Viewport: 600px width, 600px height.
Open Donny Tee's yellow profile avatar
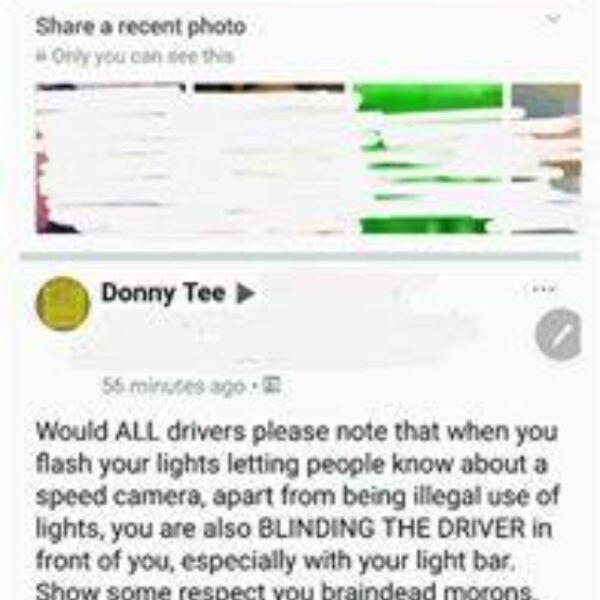click(x=63, y=303)
